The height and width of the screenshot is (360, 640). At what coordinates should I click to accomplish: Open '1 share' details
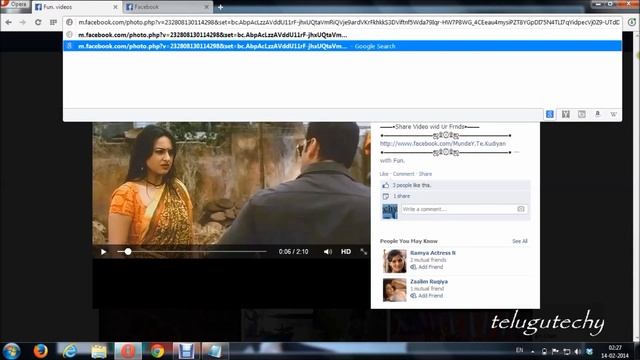402,196
